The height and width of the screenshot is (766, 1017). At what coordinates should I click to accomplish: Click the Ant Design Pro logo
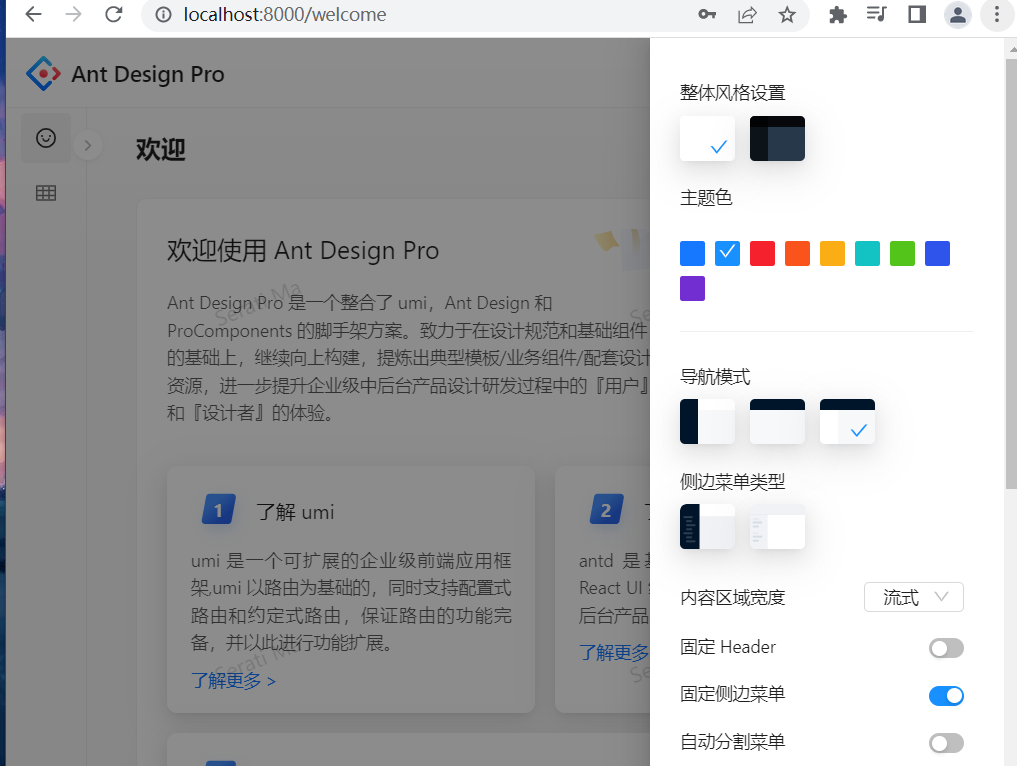coord(43,74)
